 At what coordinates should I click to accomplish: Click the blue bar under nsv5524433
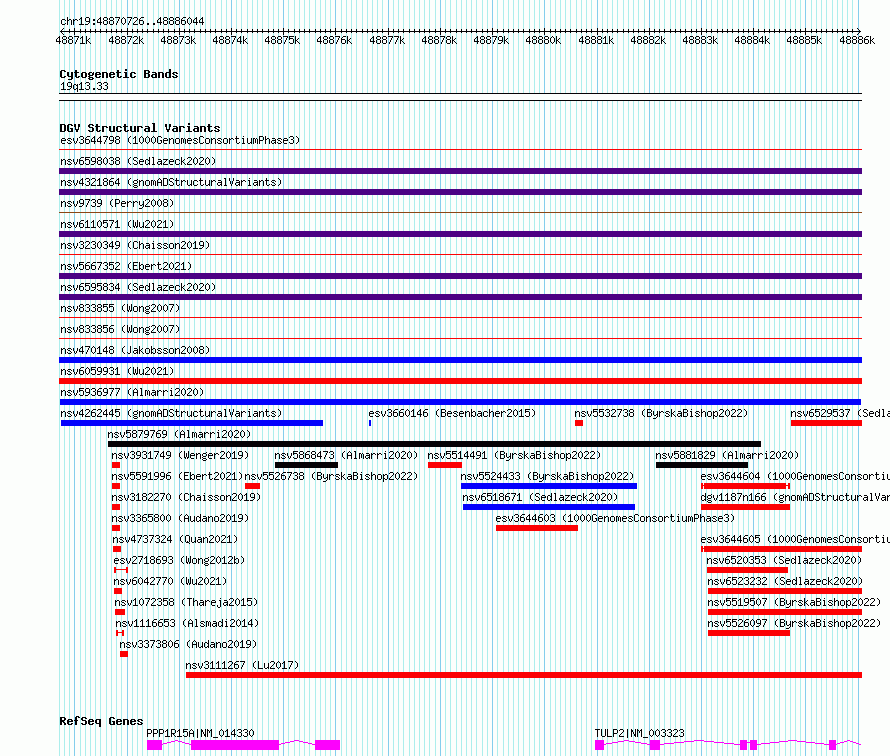(x=549, y=486)
